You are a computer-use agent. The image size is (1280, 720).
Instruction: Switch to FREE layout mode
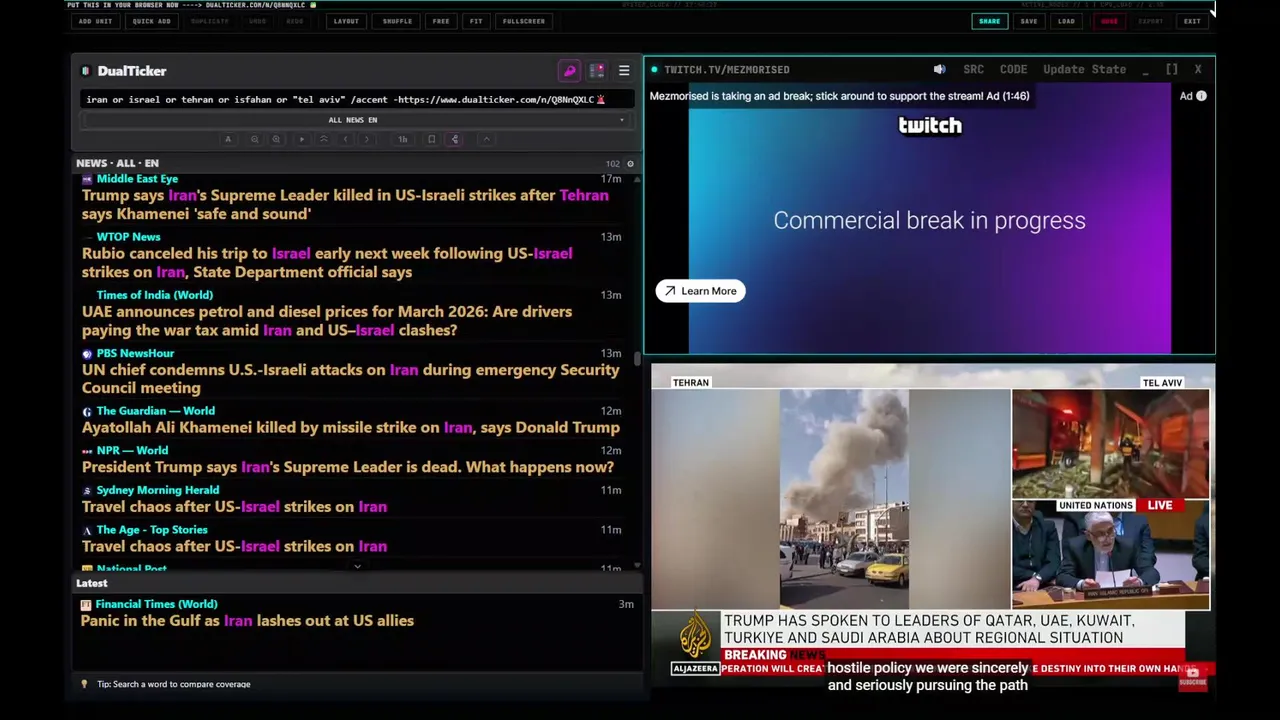tap(441, 21)
